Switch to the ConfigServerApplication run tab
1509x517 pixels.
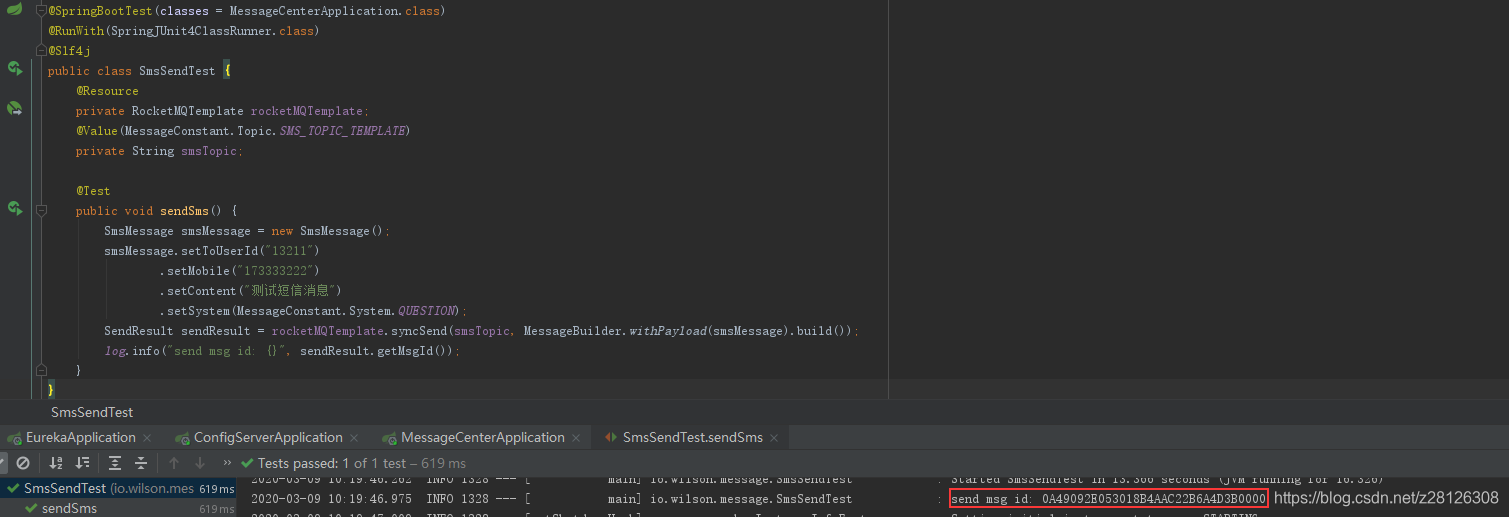click(268, 437)
